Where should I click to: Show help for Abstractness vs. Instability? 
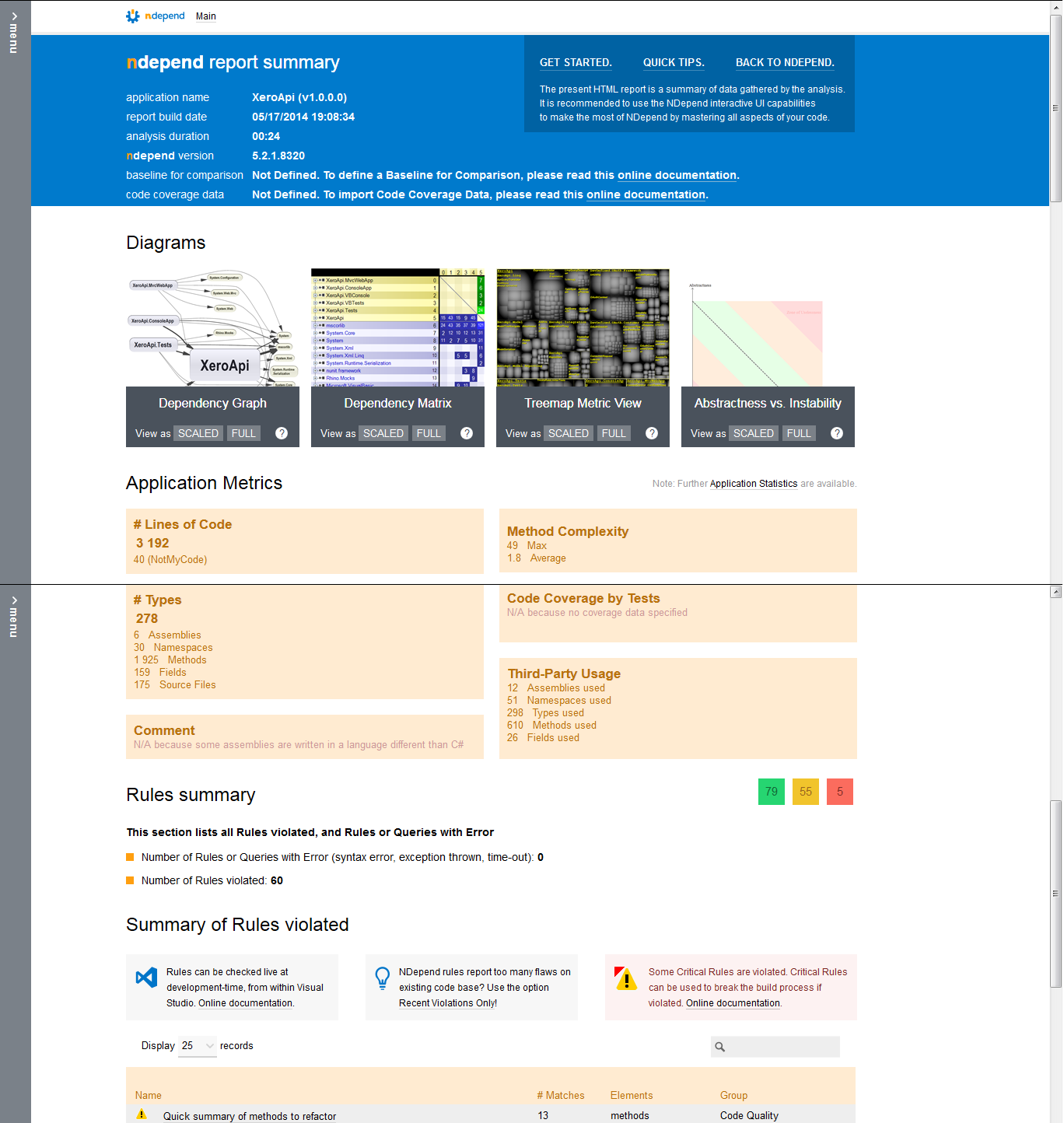[x=837, y=433]
